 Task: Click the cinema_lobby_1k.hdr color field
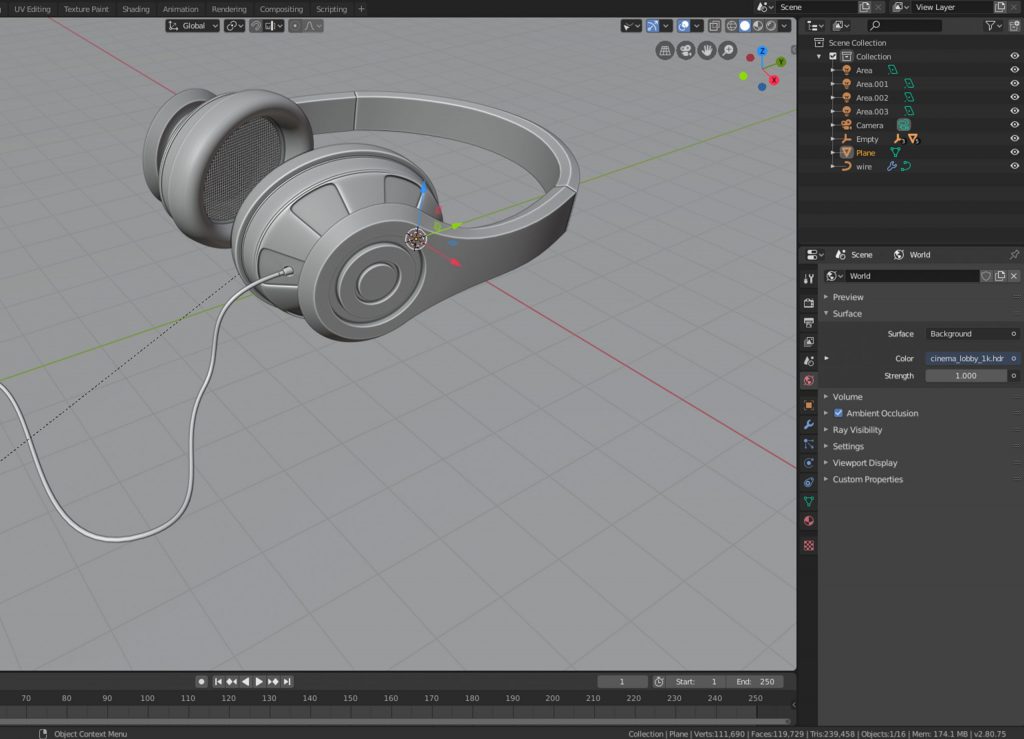point(966,358)
